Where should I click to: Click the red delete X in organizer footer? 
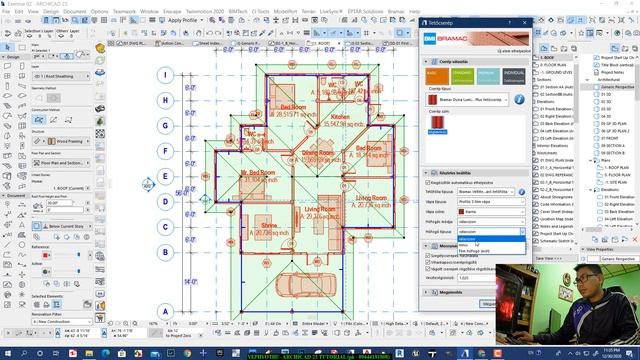coord(635,240)
